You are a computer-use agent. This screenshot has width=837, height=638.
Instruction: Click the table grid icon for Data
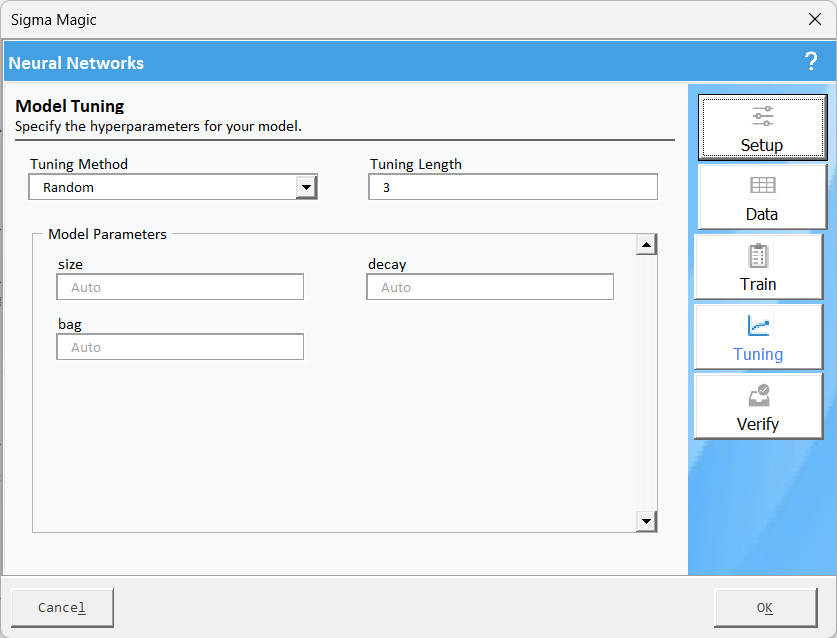tap(762, 186)
